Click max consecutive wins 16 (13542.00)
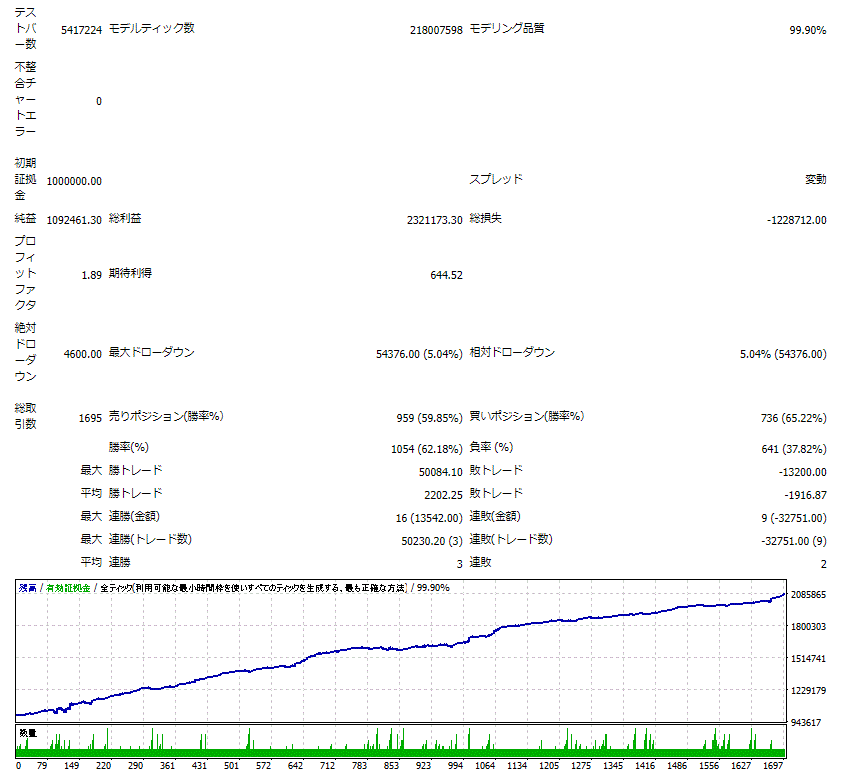842x777 pixels. 429,519
